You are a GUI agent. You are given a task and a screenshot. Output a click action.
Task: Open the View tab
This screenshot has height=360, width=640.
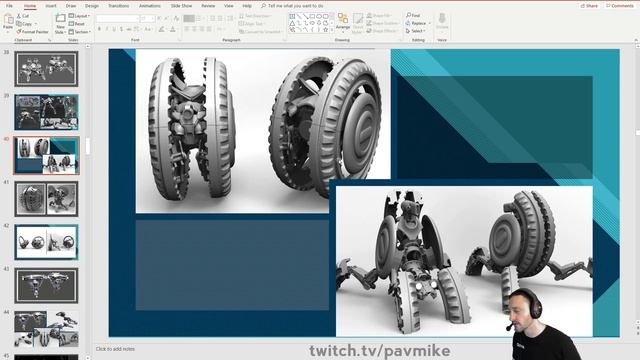229,6
